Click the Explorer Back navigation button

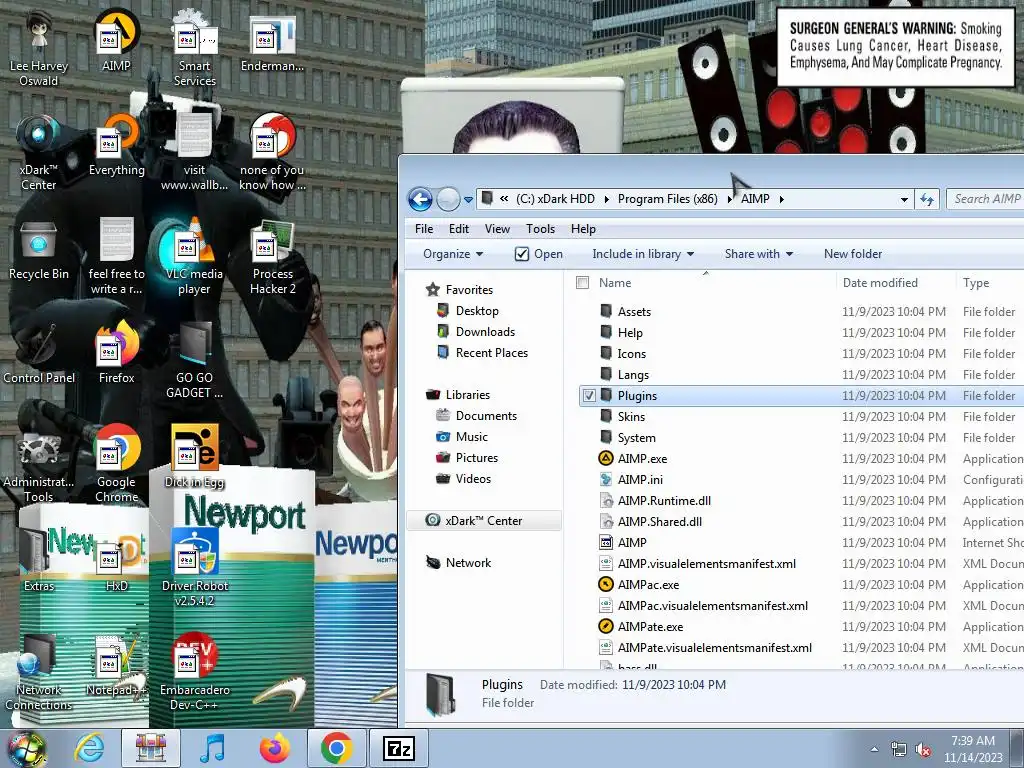click(420, 199)
